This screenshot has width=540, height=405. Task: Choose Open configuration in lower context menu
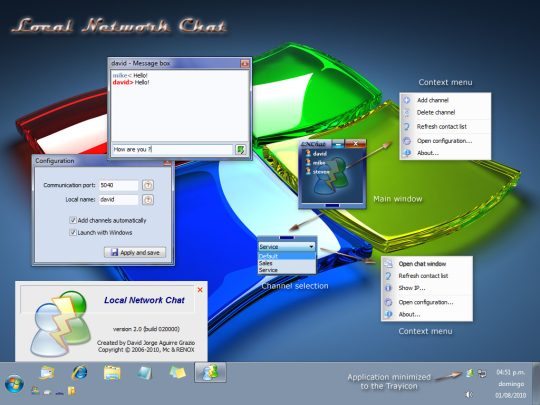point(427,302)
